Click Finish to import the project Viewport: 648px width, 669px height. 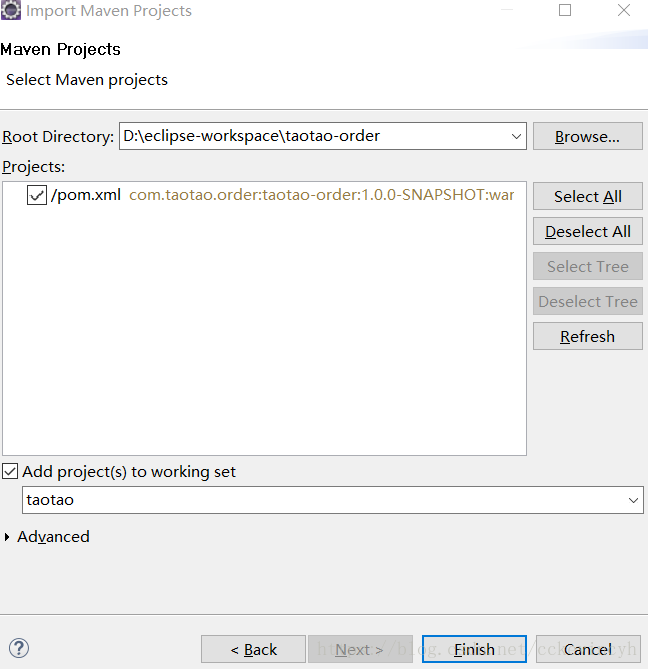click(x=474, y=649)
